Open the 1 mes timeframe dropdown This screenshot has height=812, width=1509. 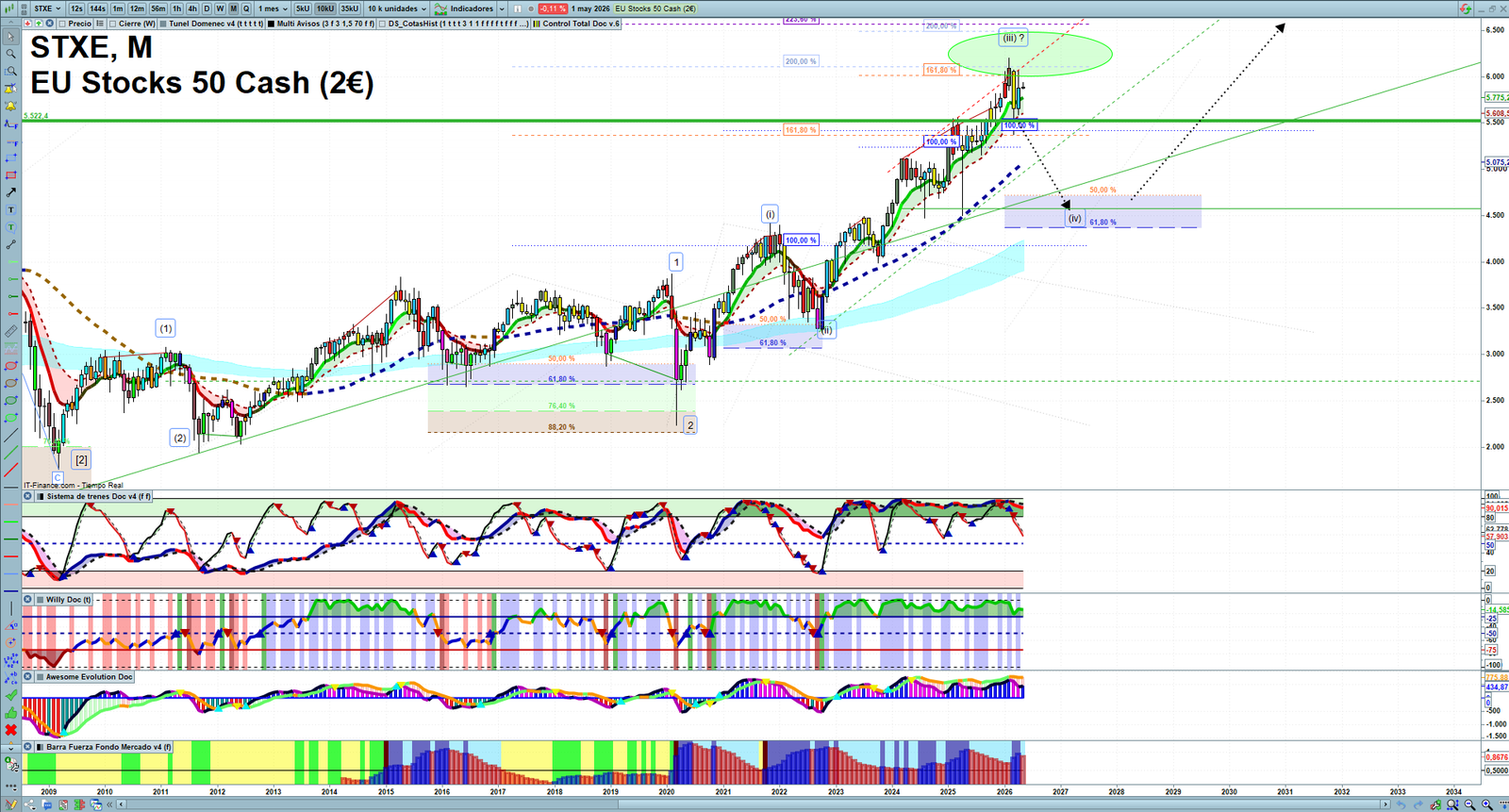point(273,8)
